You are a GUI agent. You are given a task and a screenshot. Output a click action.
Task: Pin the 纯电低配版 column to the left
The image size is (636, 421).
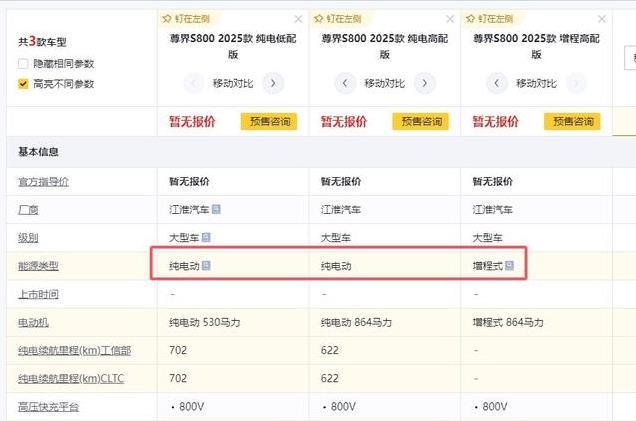186,19
